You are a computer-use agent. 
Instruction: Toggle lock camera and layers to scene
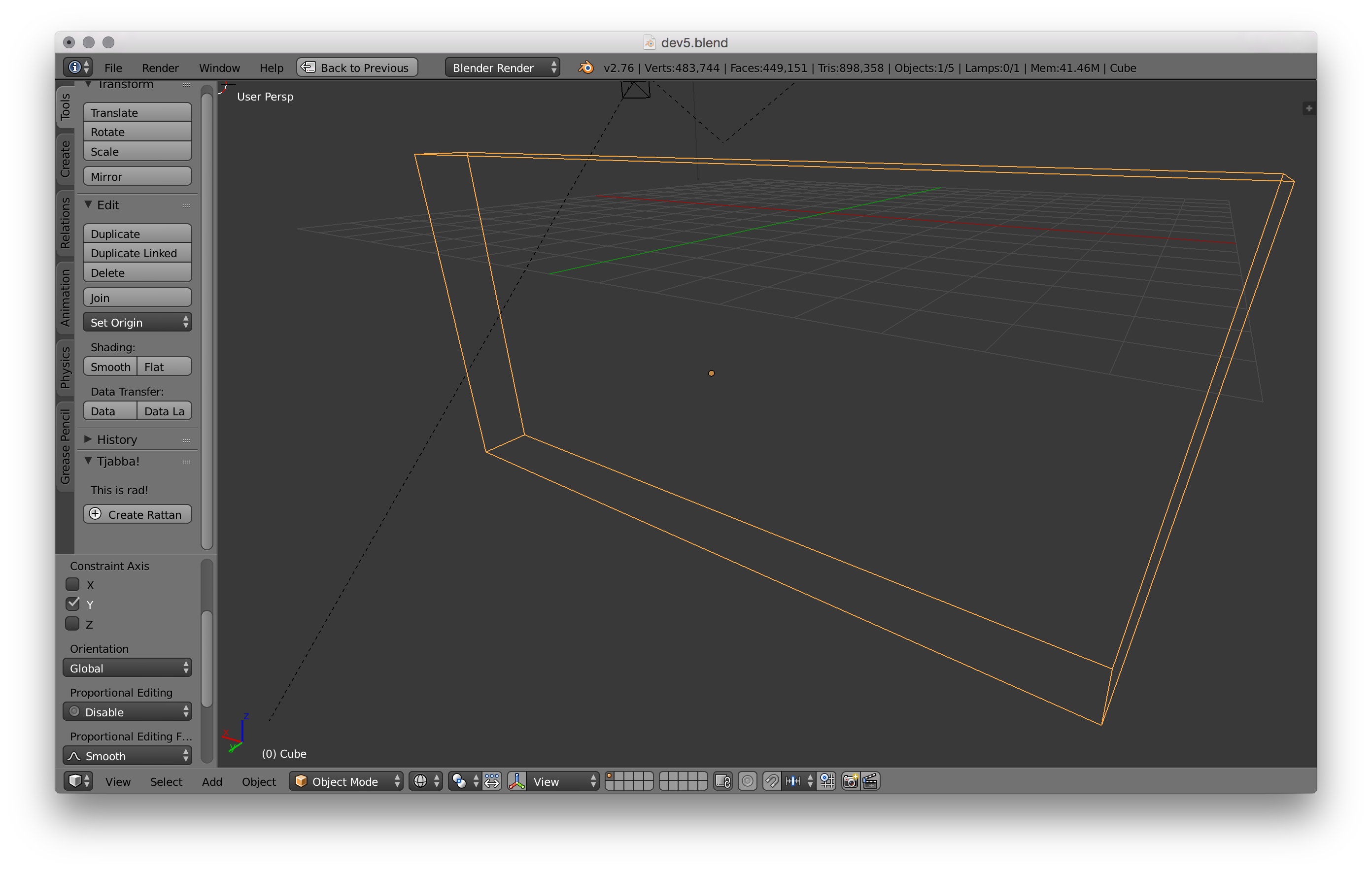tap(722, 781)
